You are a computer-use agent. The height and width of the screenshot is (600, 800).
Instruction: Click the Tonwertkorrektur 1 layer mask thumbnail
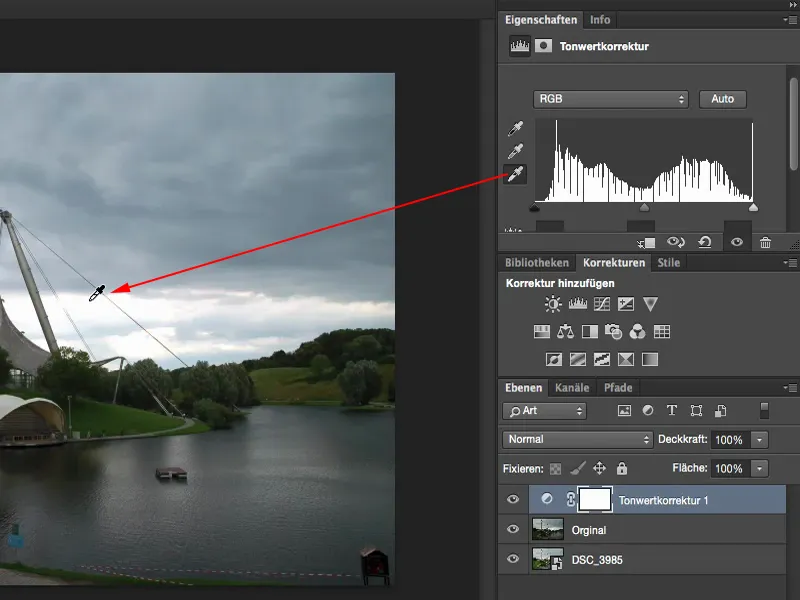click(x=594, y=499)
